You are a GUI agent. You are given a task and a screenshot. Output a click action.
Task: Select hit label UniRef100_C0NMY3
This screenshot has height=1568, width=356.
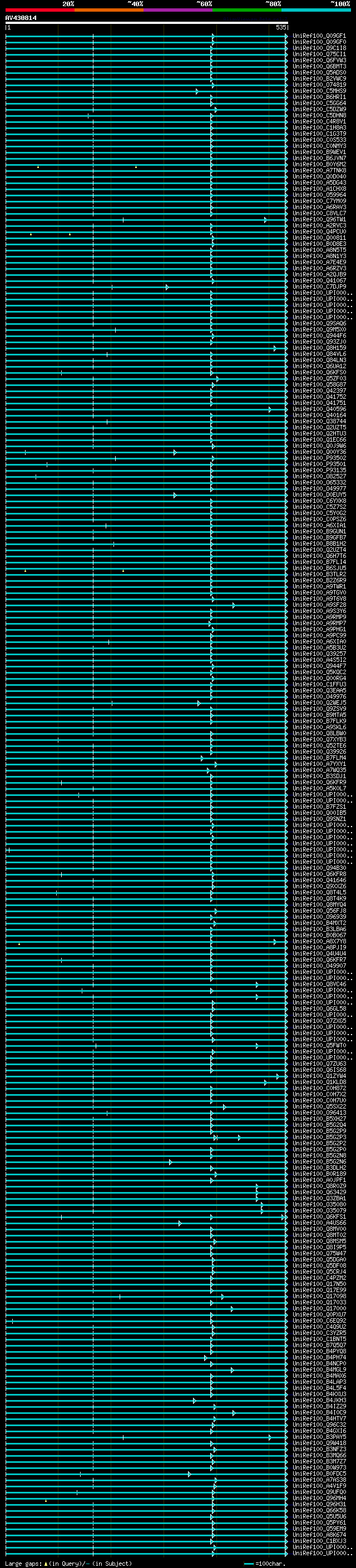(x=319, y=146)
